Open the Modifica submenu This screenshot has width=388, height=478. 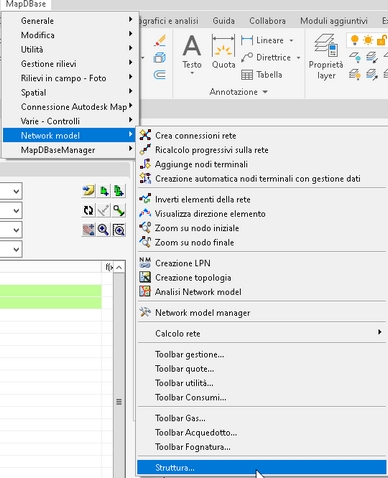70,35
